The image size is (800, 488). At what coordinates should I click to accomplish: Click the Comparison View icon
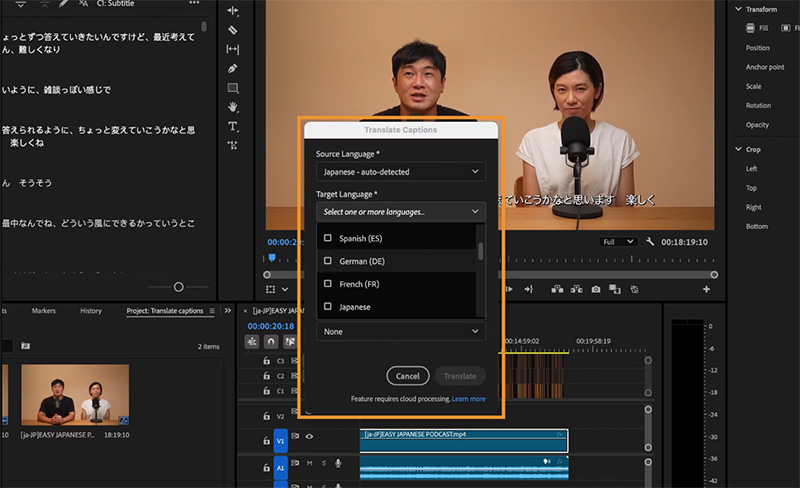615,289
